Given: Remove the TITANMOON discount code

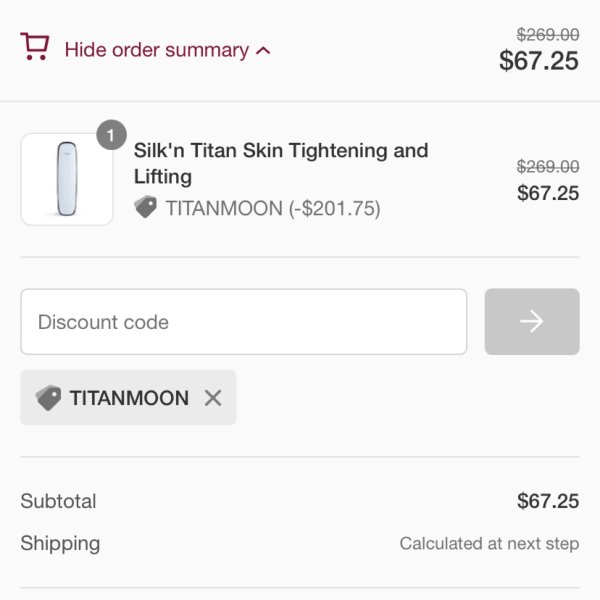Looking at the screenshot, I should pyautogui.click(x=213, y=398).
